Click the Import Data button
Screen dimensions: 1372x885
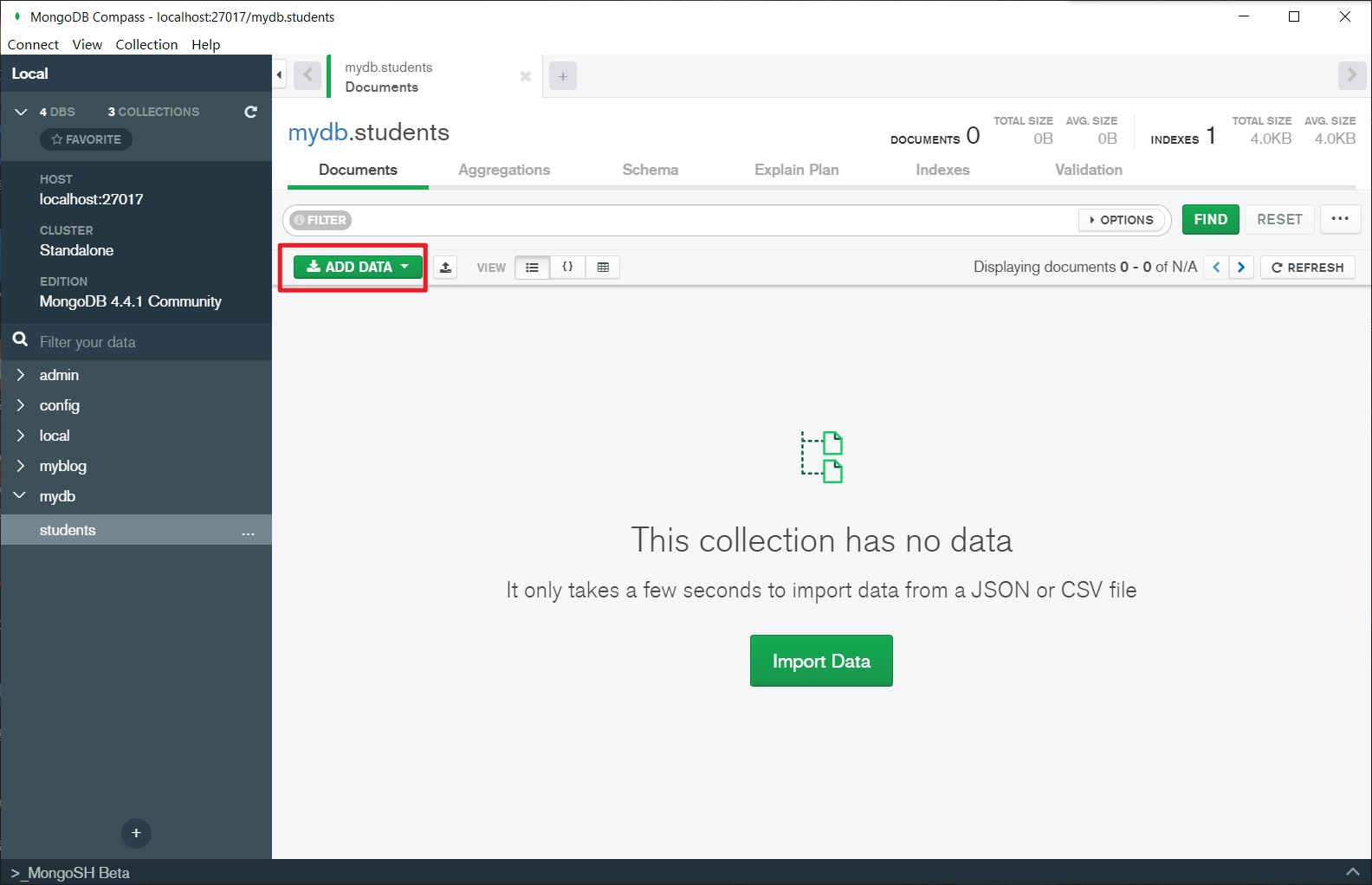821,661
